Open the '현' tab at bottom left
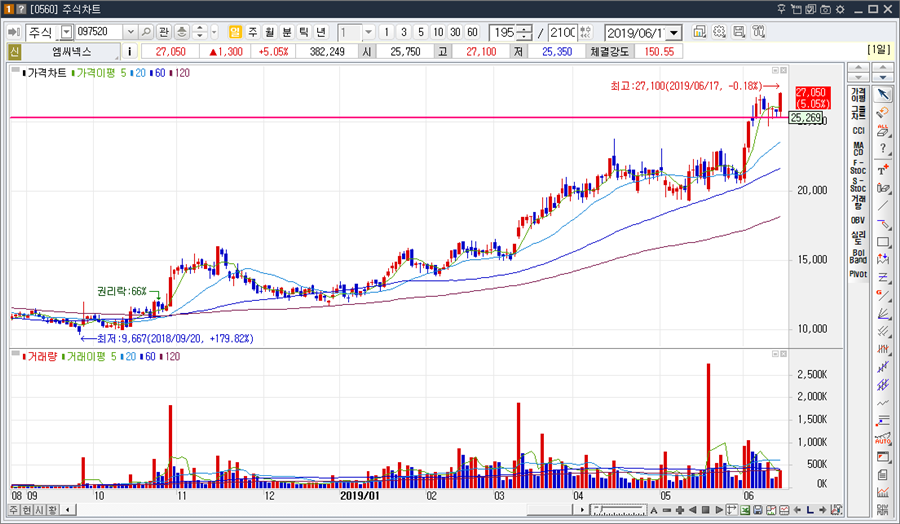Screen dimensions: 900x524 coord(26,510)
